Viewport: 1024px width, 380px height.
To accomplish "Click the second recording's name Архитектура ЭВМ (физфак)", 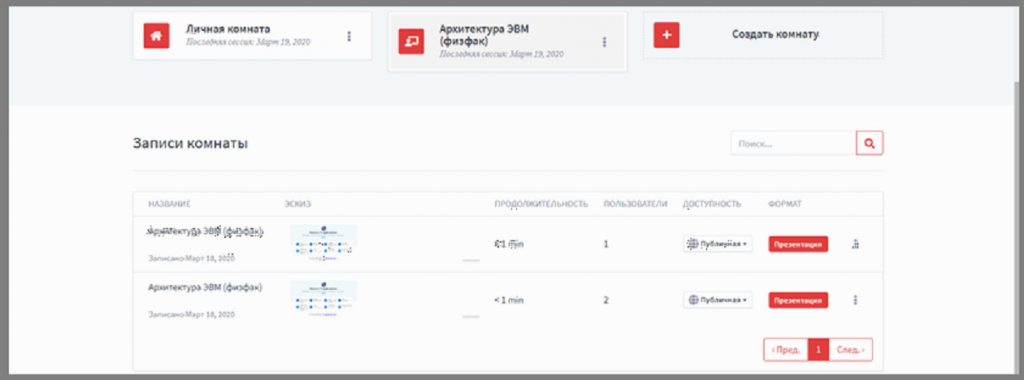I will tap(205, 287).
